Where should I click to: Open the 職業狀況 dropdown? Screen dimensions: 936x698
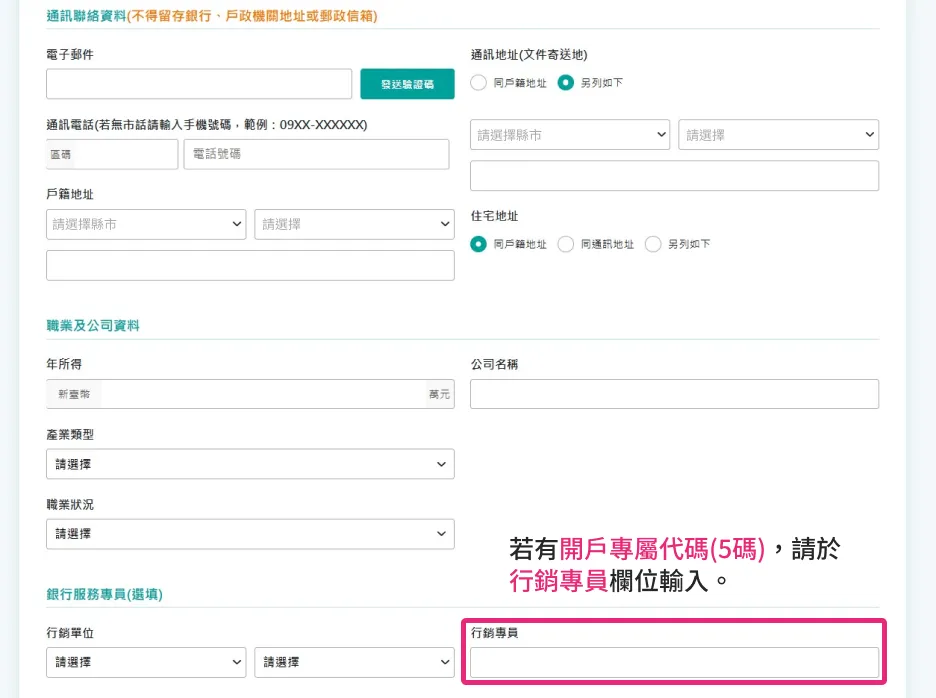tap(250, 533)
